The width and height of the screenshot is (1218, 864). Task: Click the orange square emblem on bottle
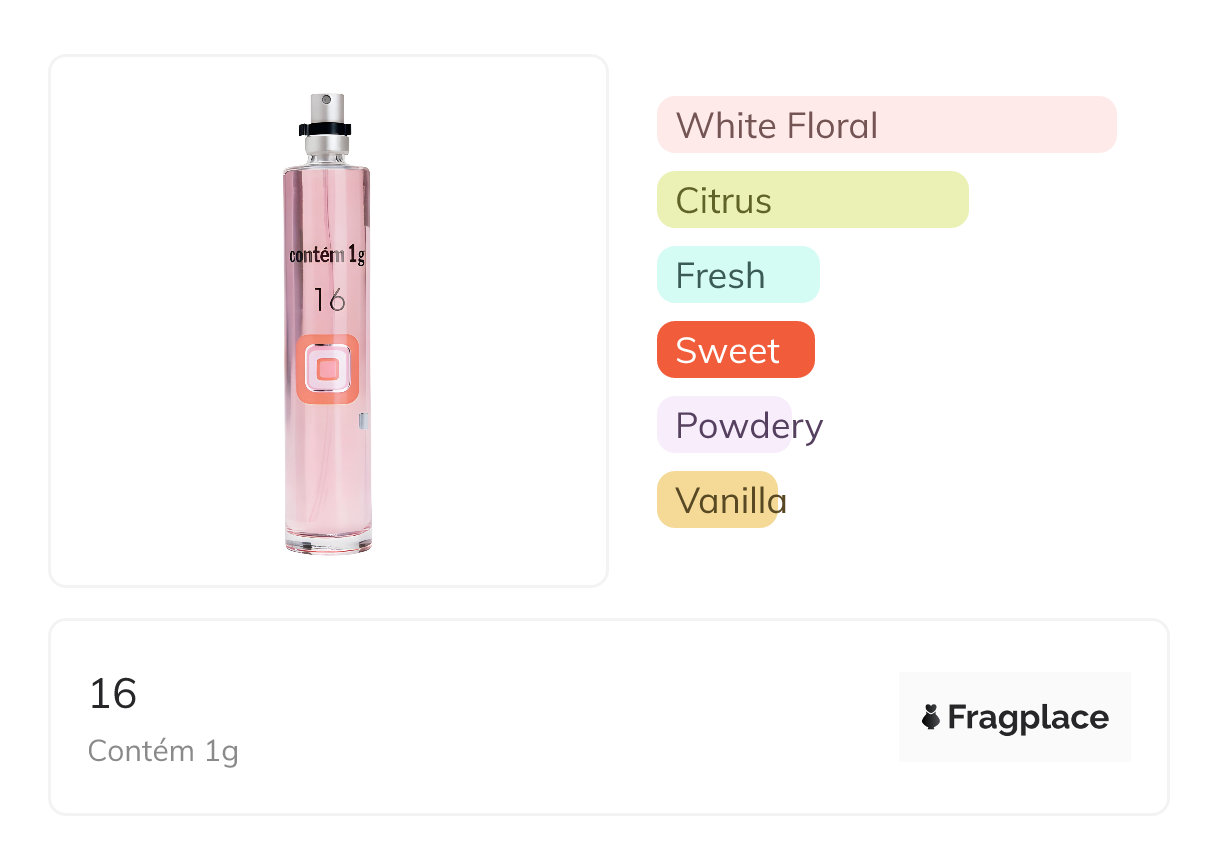pos(327,369)
